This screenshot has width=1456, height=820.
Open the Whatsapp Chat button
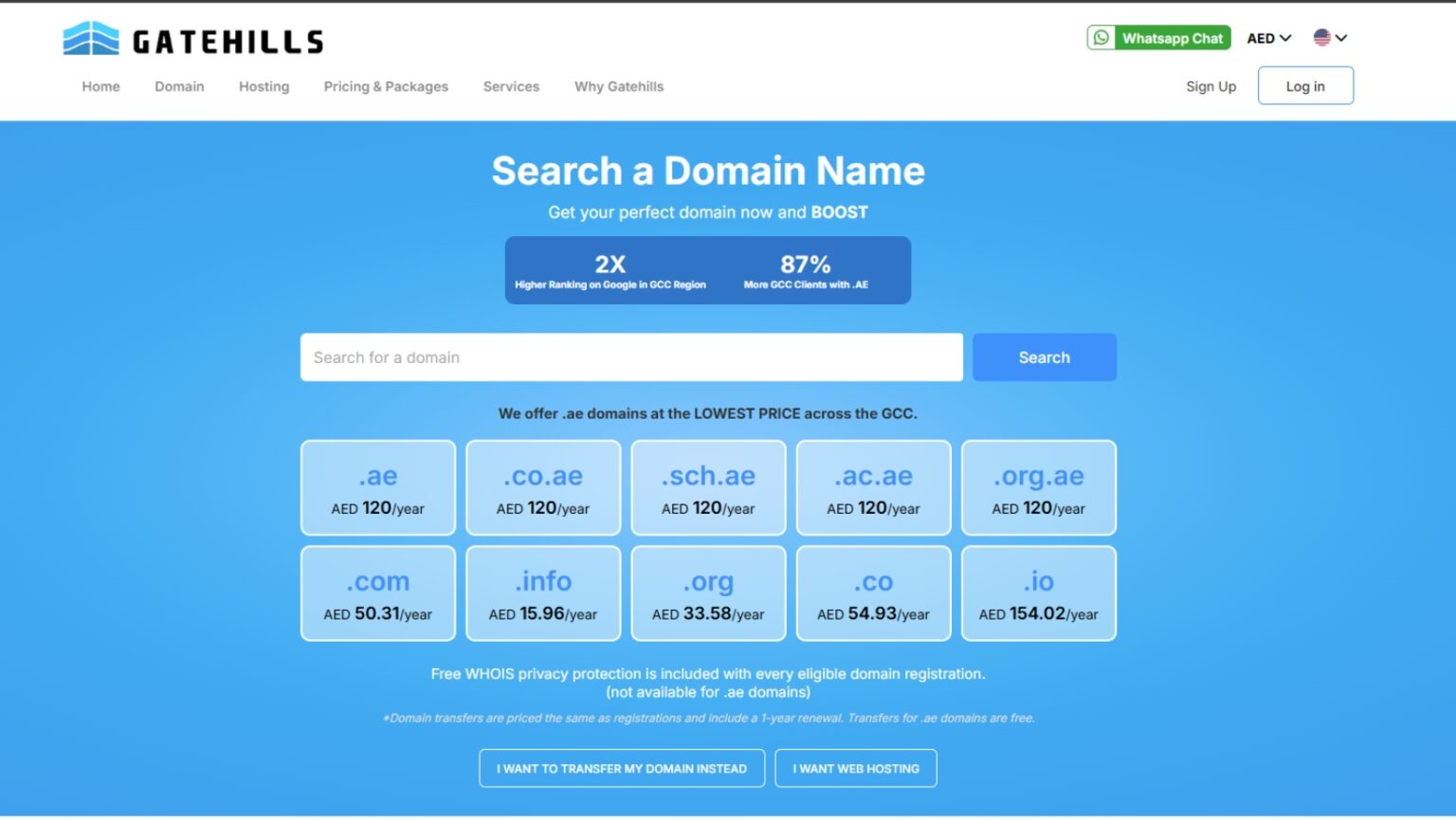point(1158,38)
